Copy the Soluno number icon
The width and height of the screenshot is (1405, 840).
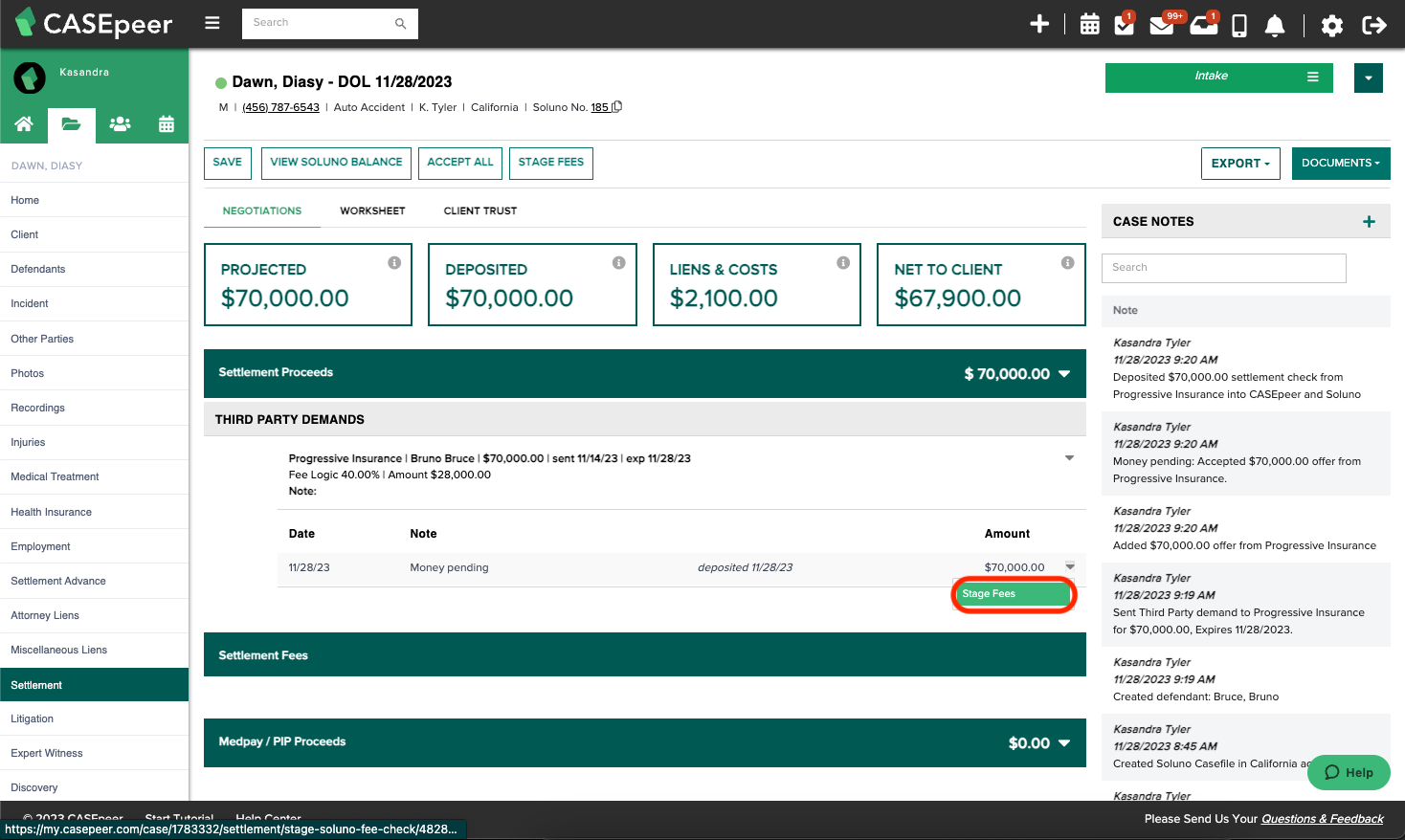click(x=617, y=107)
